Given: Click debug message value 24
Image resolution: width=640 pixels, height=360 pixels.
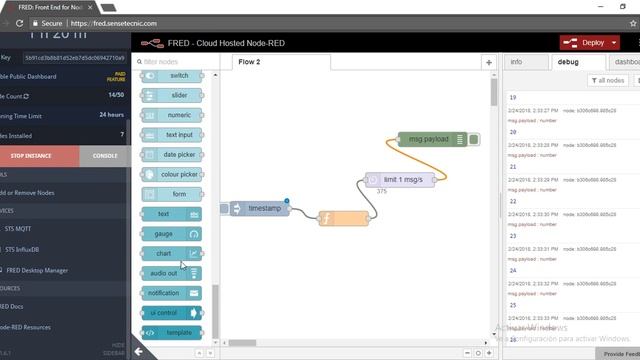Looking at the screenshot, I should [513, 271].
